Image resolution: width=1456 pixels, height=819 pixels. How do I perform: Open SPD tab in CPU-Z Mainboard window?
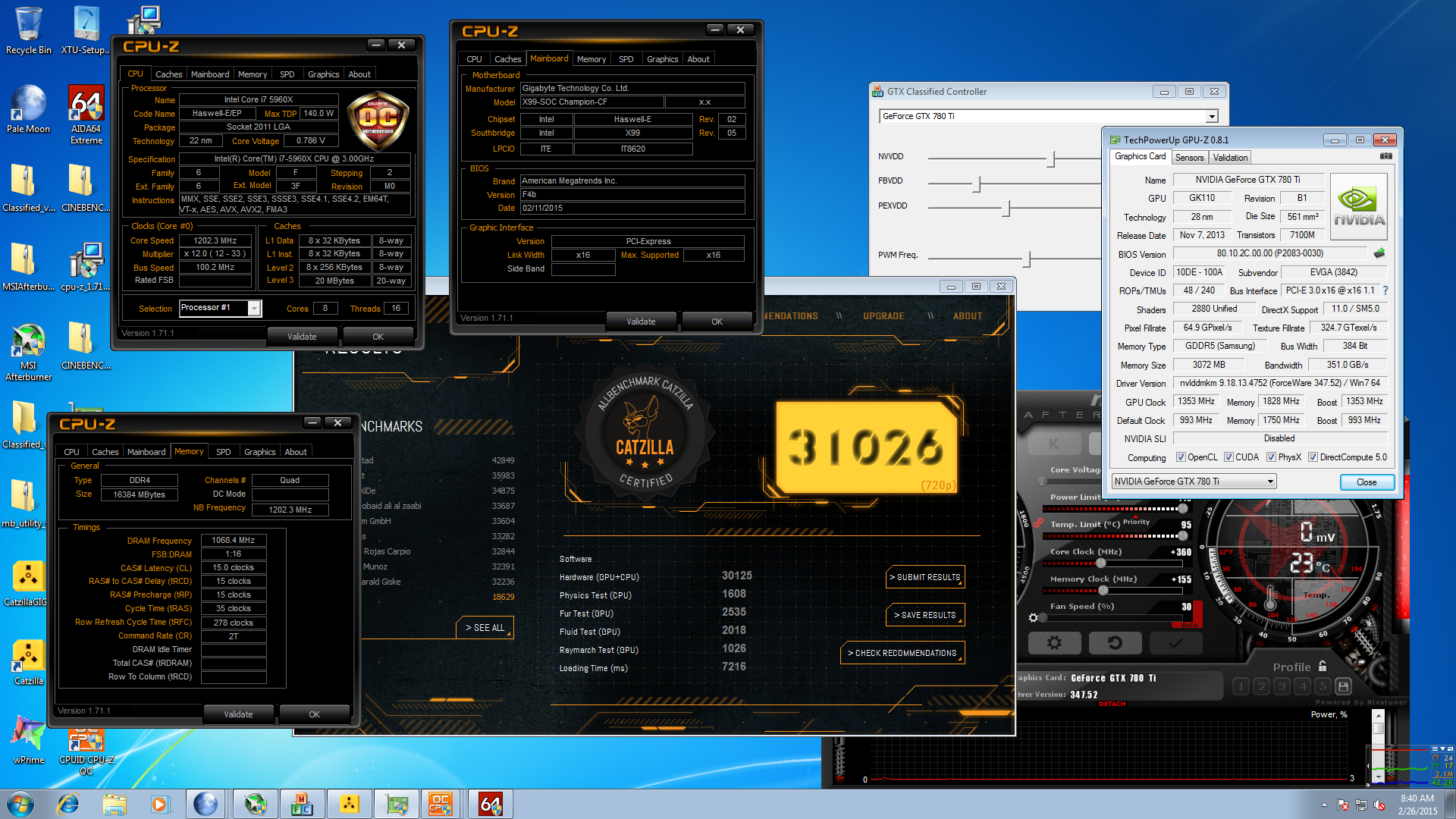[x=626, y=59]
